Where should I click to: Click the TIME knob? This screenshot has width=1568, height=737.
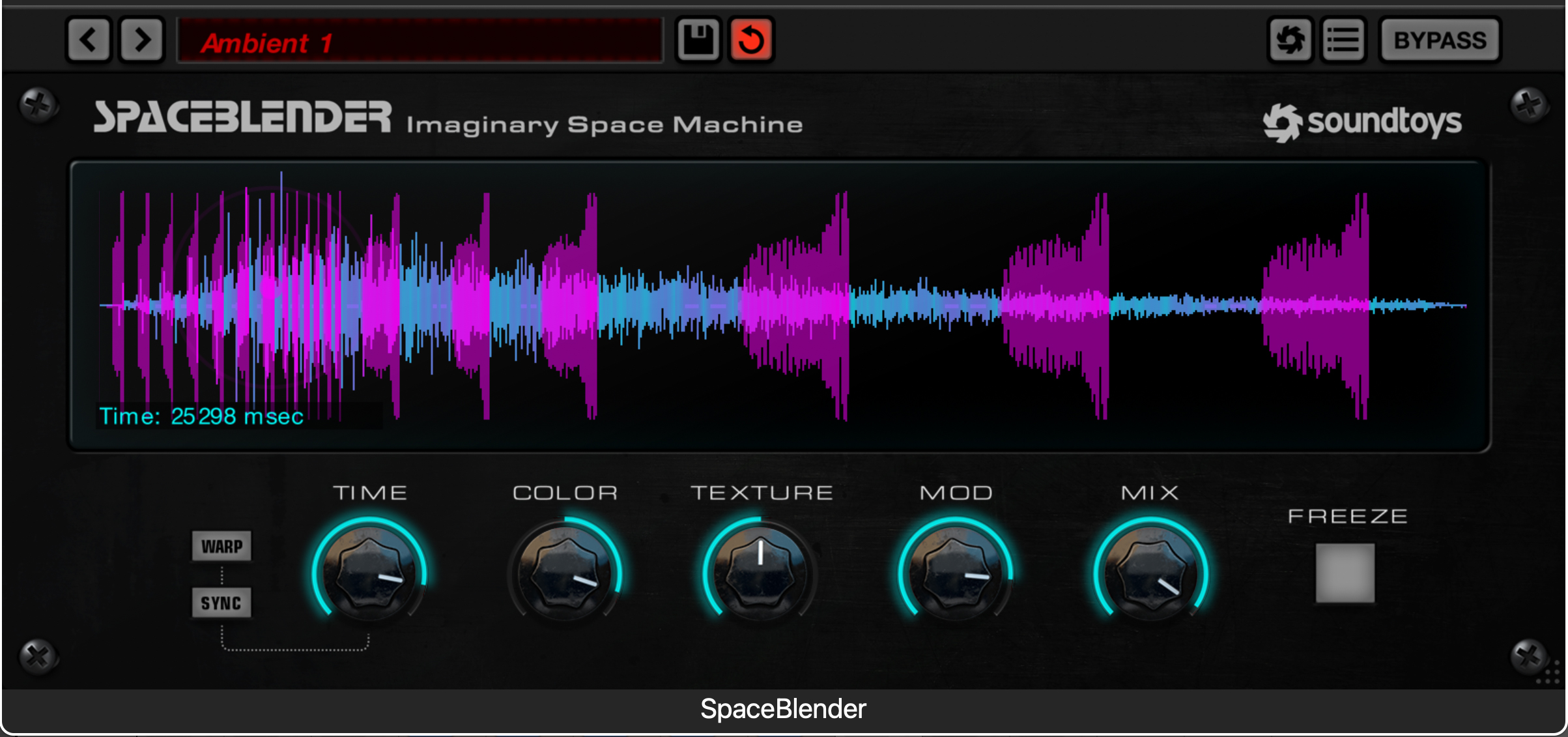coord(369,573)
